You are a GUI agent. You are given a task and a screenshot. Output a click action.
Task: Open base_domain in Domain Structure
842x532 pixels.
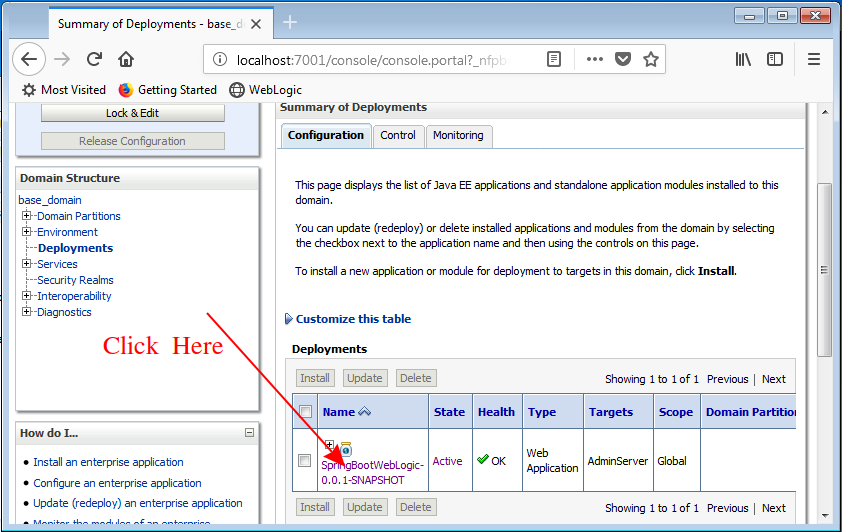[x=50, y=200]
